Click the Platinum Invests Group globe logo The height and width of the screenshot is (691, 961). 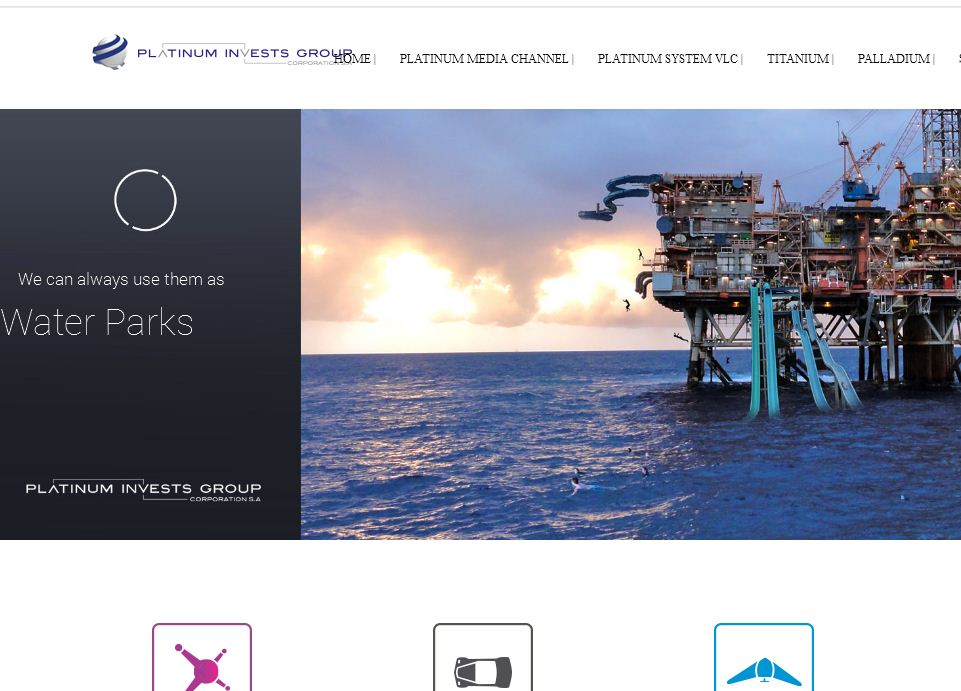click(110, 52)
